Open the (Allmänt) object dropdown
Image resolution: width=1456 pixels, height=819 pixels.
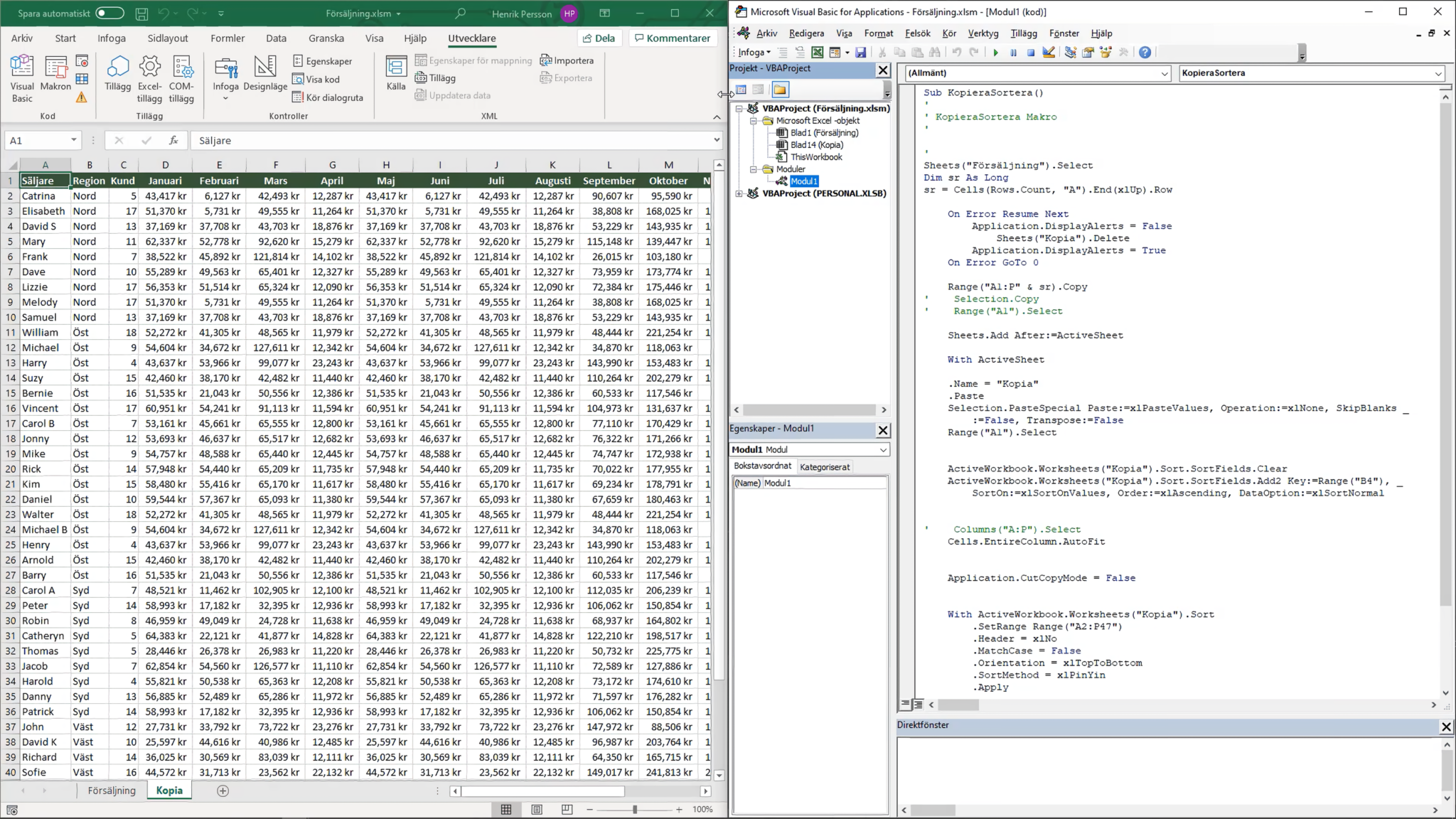point(1038,73)
